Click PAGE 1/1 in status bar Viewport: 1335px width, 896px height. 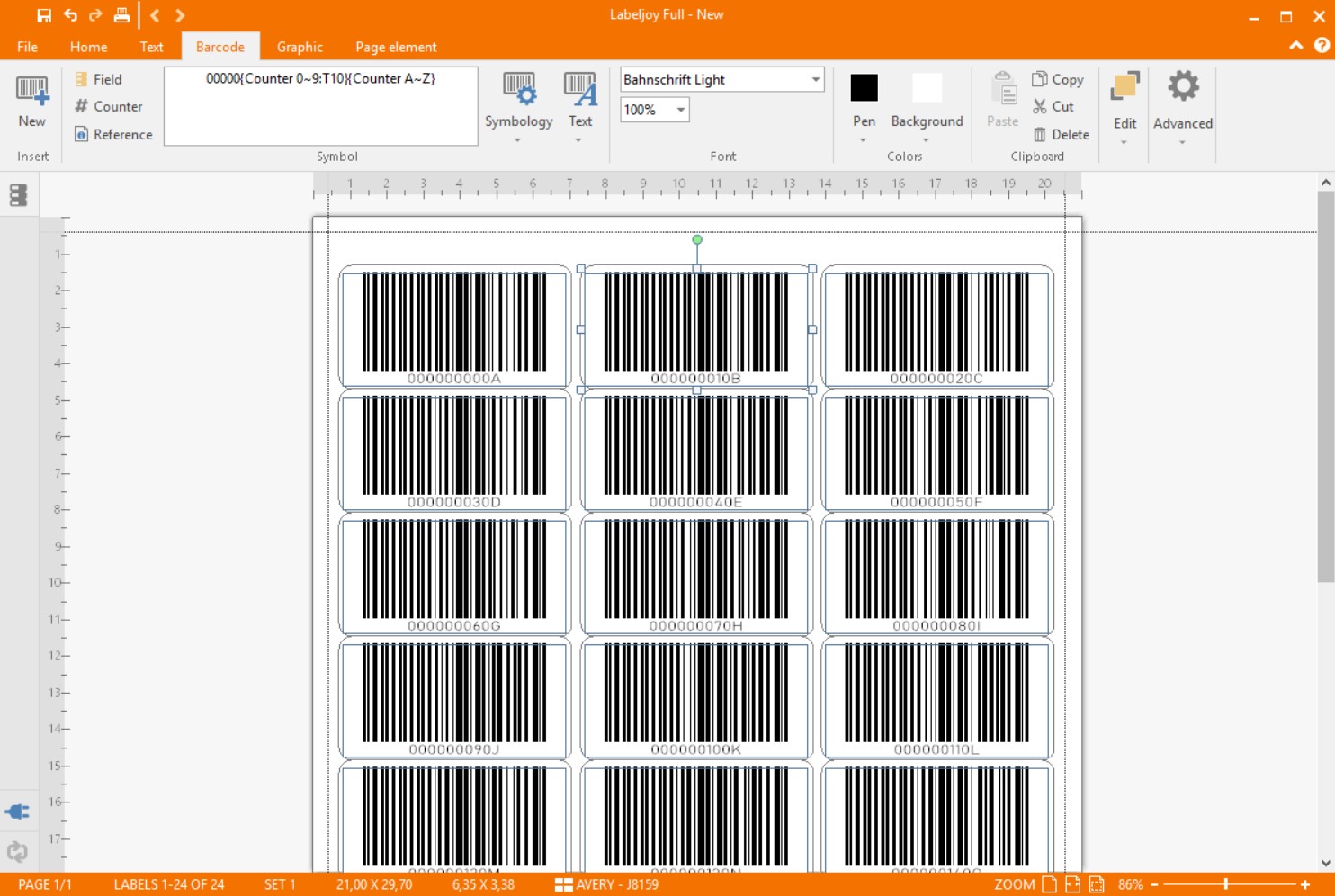coord(45,884)
